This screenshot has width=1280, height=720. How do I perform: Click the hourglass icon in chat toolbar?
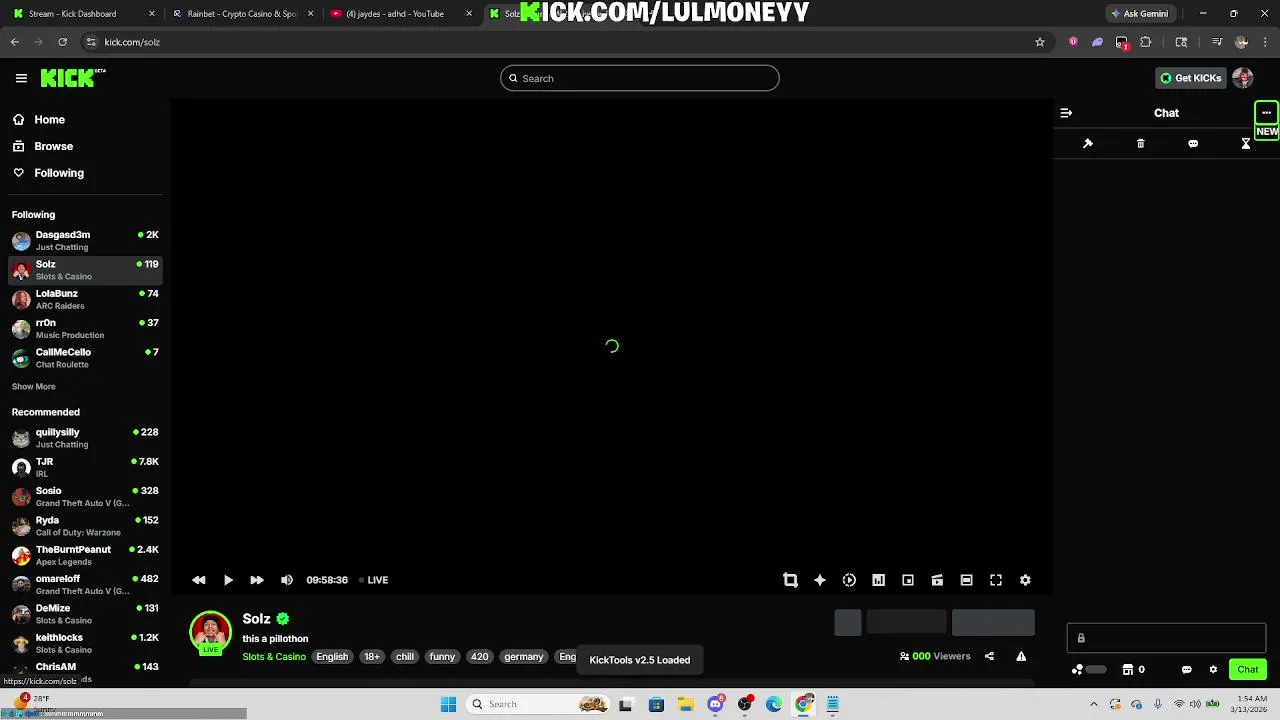coord(1246,144)
